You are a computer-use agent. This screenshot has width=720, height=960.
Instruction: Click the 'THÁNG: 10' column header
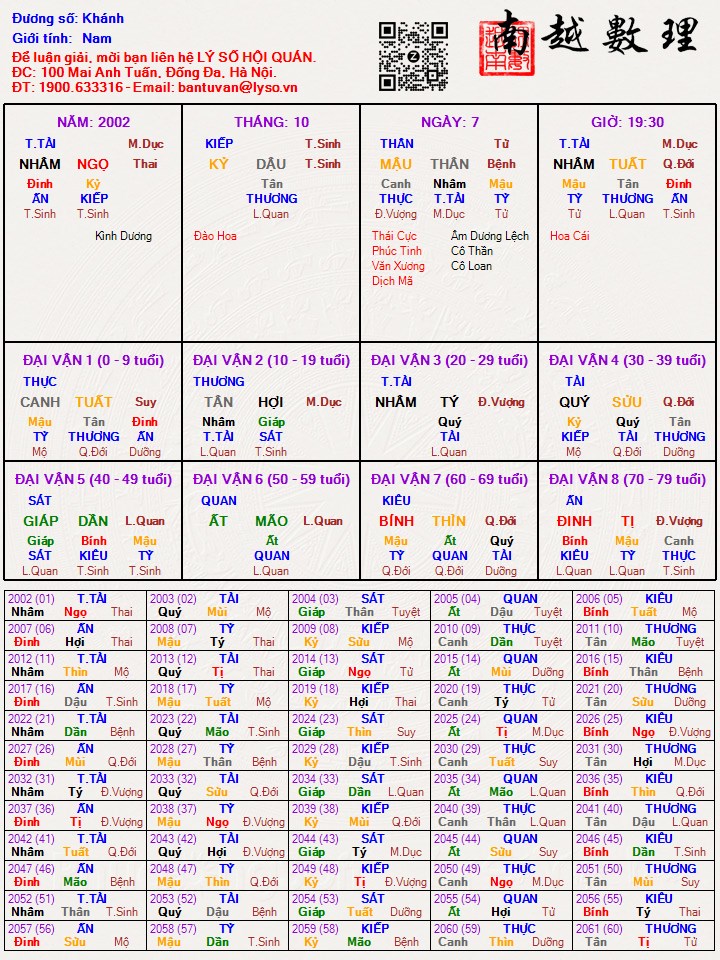pyautogui.click(x=271, y=122)
